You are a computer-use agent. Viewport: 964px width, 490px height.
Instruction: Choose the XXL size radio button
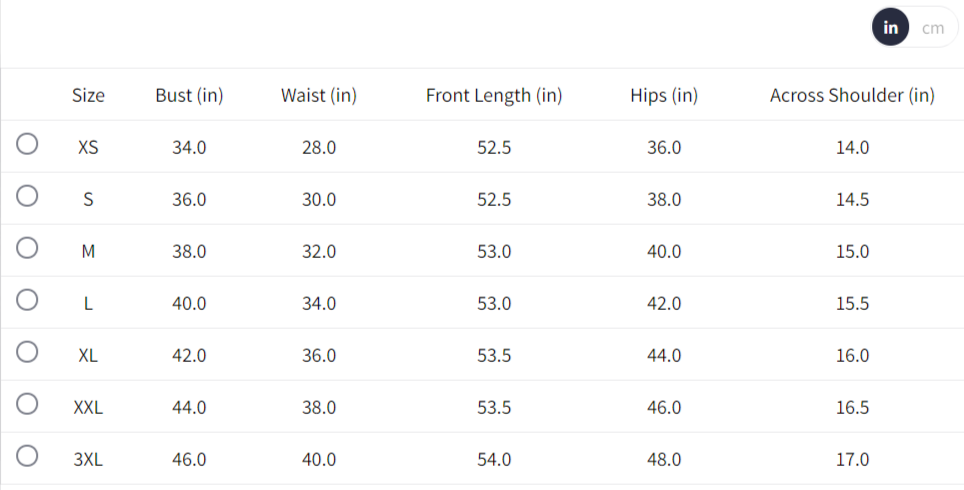coord(28,406)
